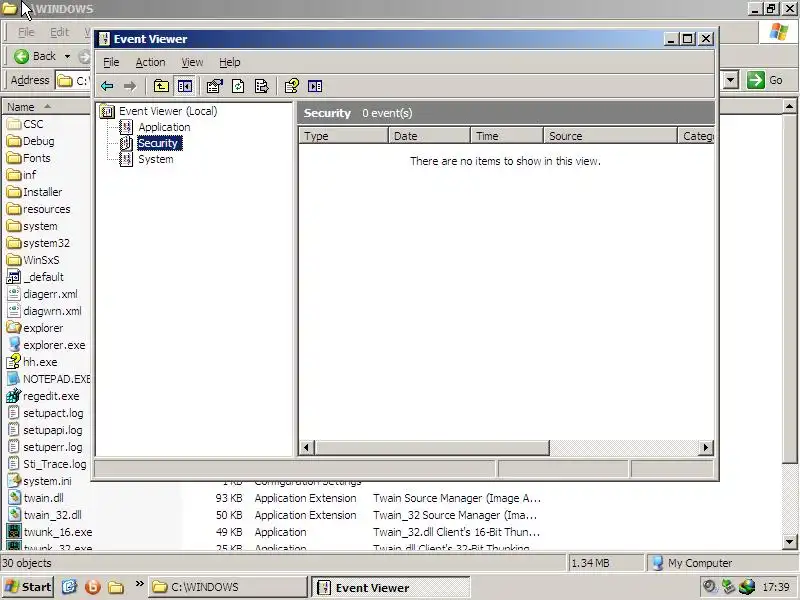Click the last Event Viewer toolbar icon
Screen dimensions: 800x600
(315, 86)
